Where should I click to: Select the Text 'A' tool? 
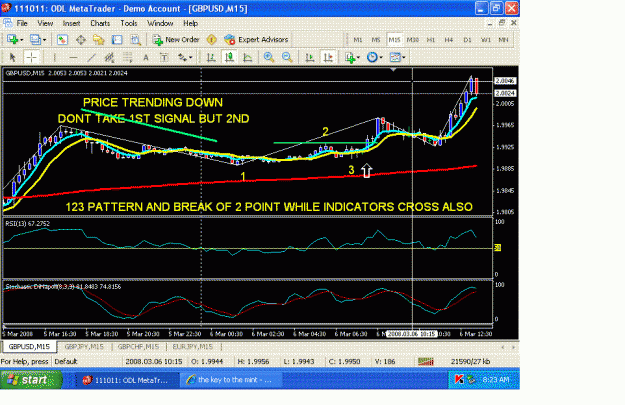point(146,57)
